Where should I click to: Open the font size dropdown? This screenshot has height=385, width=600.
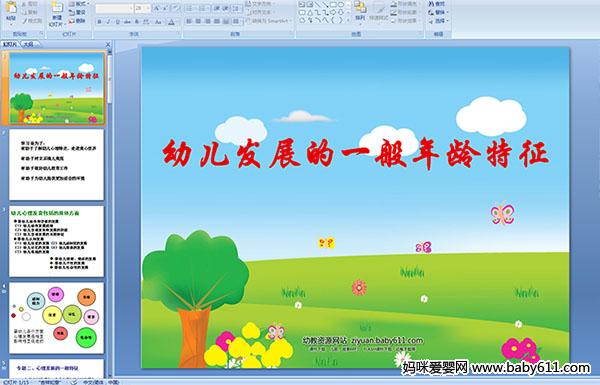tap(148, 8)
